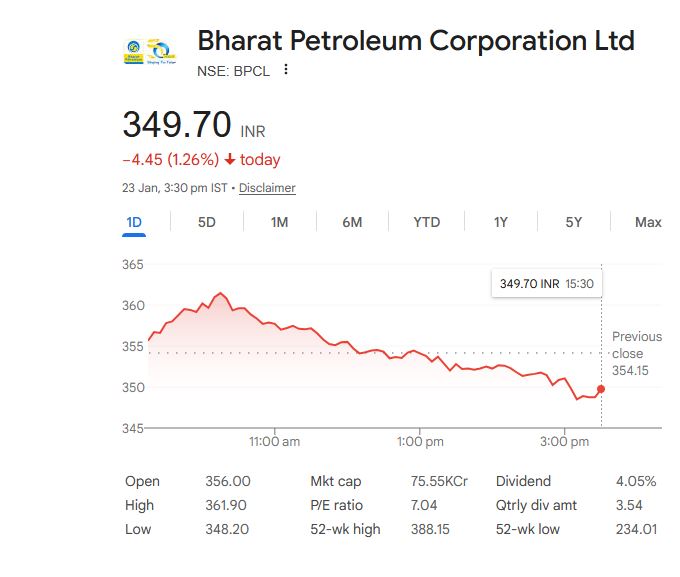Select the 1D chart range tab
The image size is (680, 577).
tap(134, 222)
